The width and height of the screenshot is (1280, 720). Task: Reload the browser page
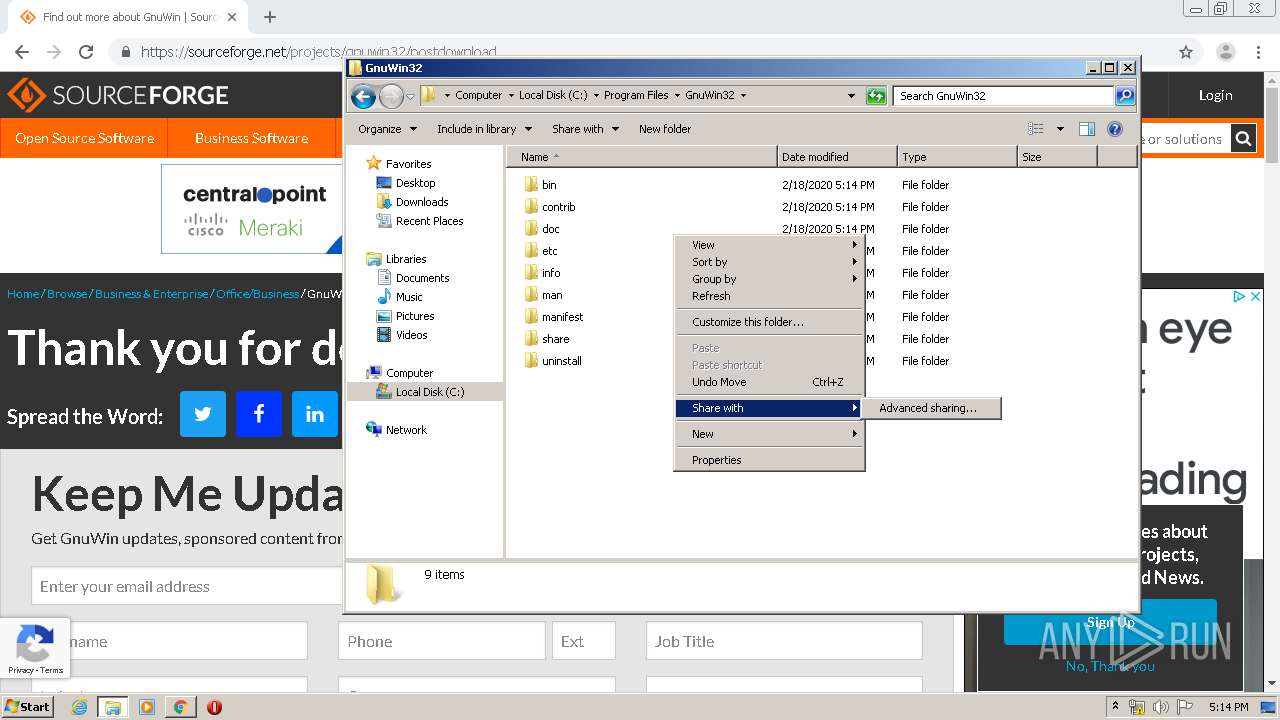[x=86, y=52]
